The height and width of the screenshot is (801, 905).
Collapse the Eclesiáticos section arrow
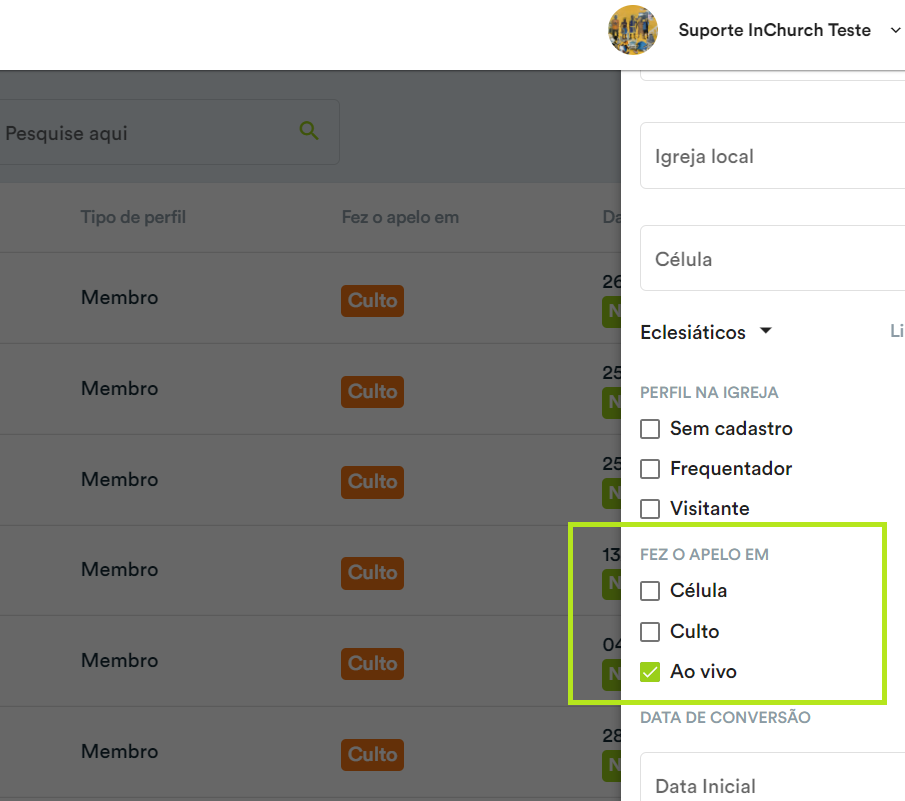point(765,331)
